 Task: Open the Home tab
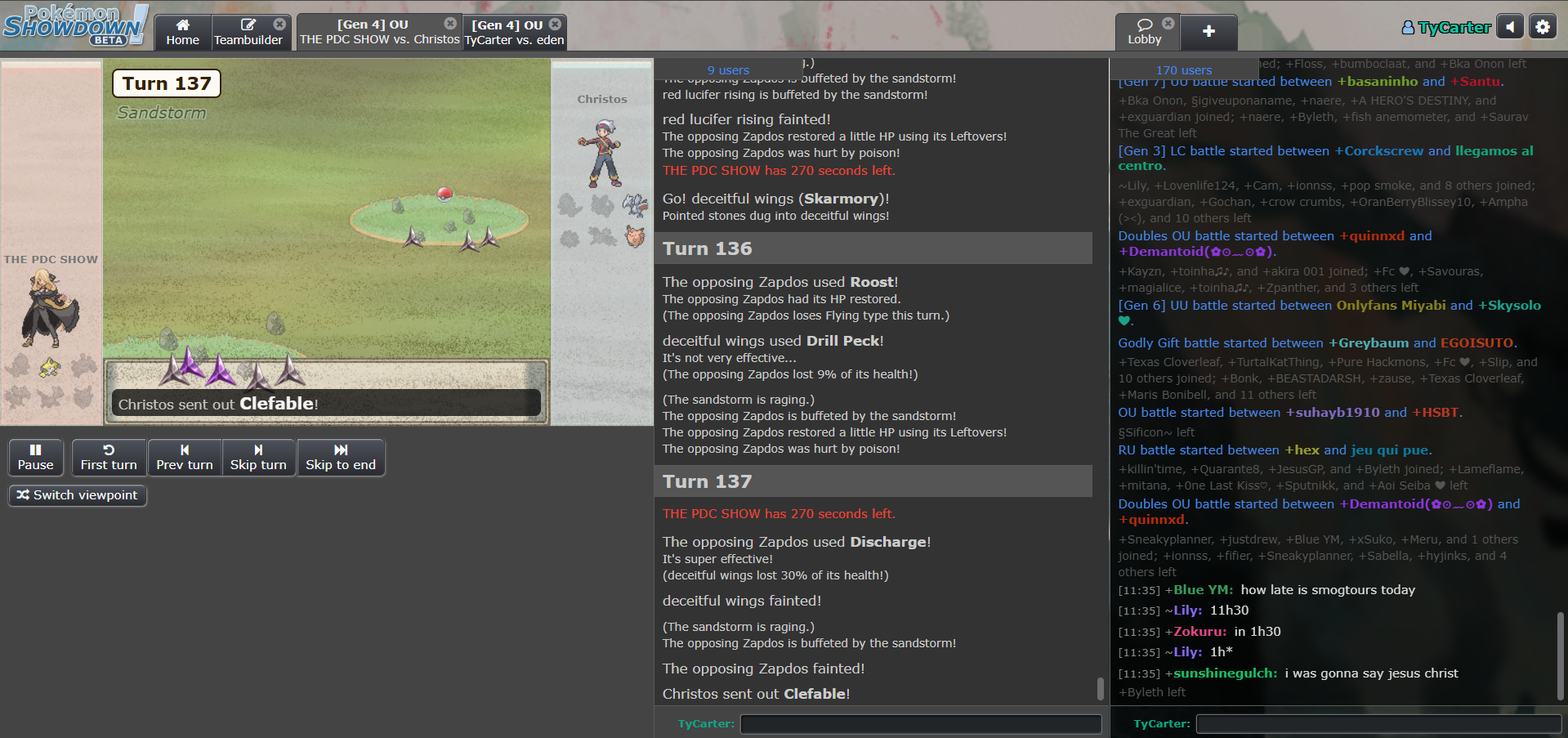182,33
